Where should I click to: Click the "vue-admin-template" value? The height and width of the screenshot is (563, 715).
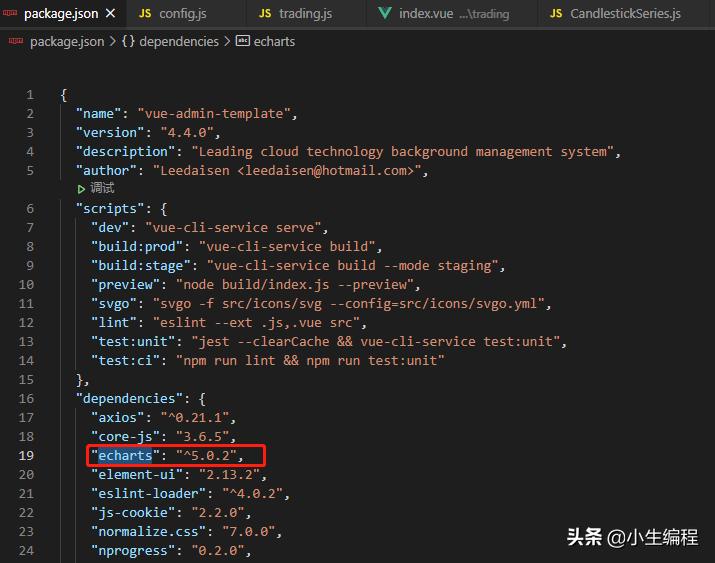point(214,114)
